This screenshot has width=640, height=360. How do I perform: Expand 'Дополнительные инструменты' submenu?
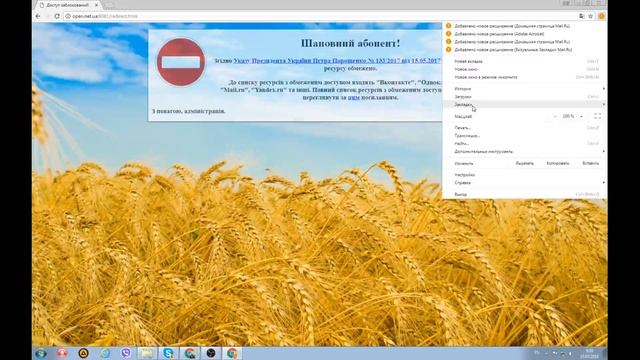click(524, 151)
